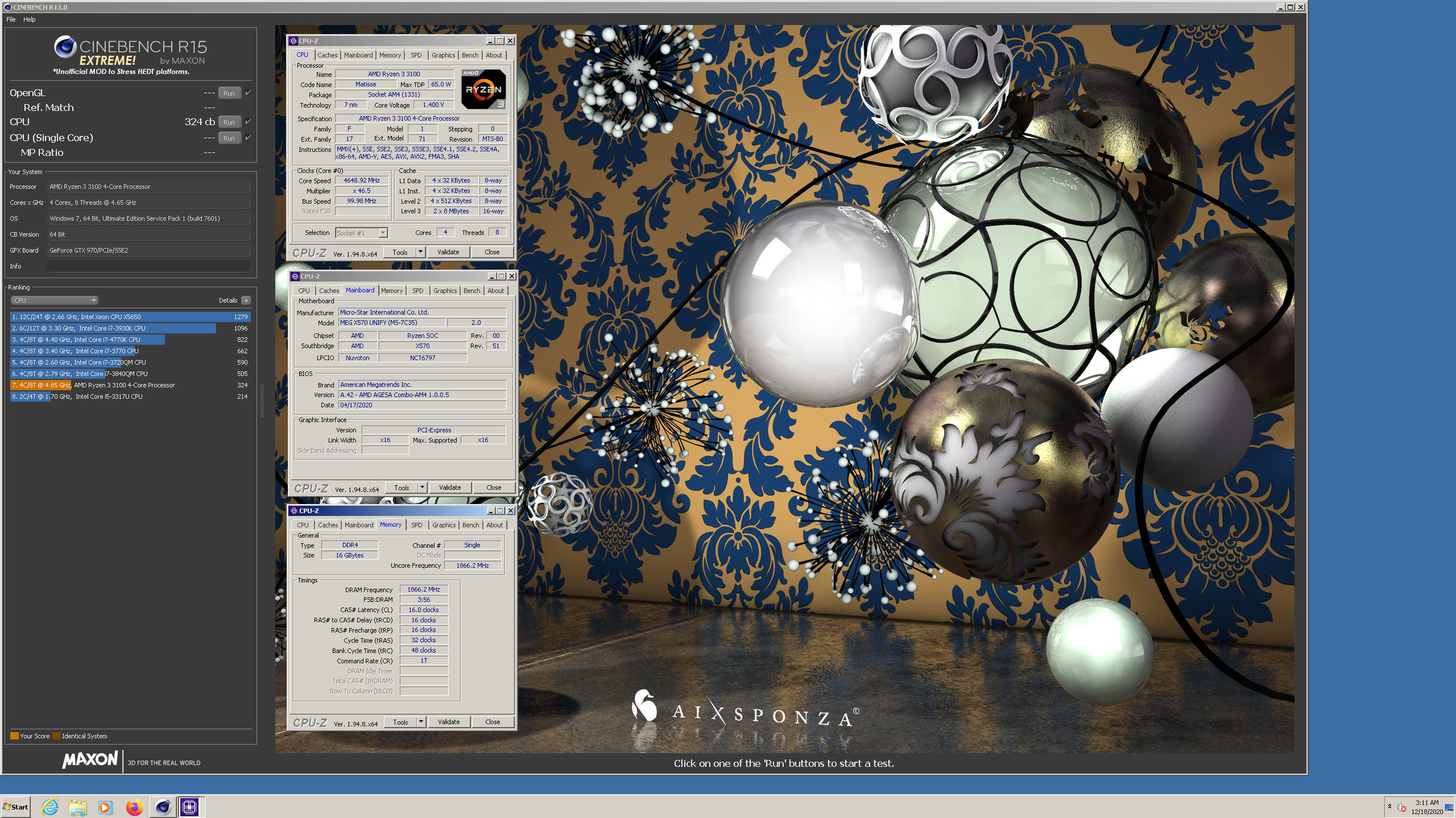Viewport: 1456px width, 818px height.
Task: Minimize the Memory CPU-Z window
Action: [x=490, y=511]
